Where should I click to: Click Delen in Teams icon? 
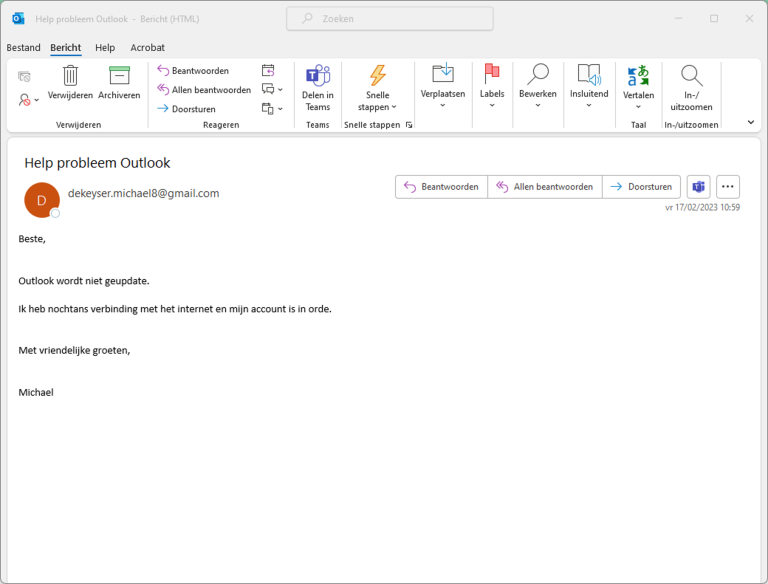tap(318, 75)
